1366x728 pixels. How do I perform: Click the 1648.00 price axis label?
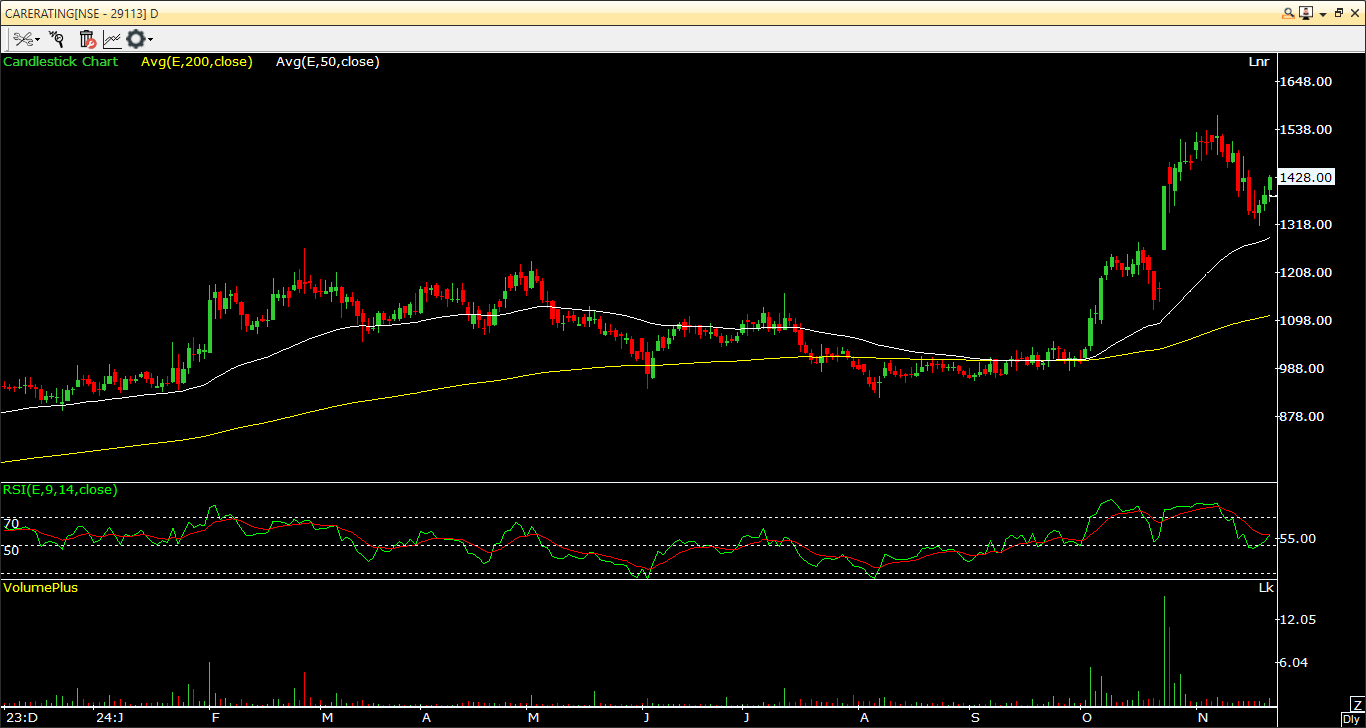point(1306,82)
